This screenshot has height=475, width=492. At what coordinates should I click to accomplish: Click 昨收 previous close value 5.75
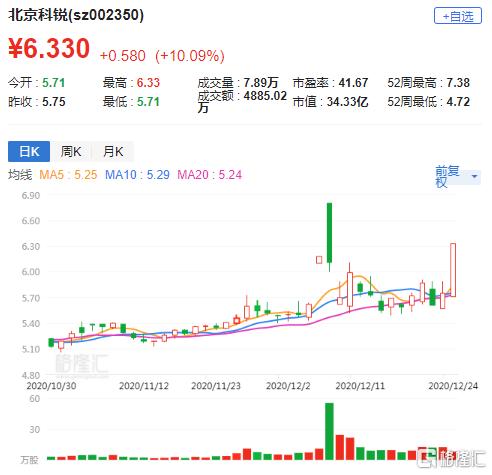pos(53,102)
